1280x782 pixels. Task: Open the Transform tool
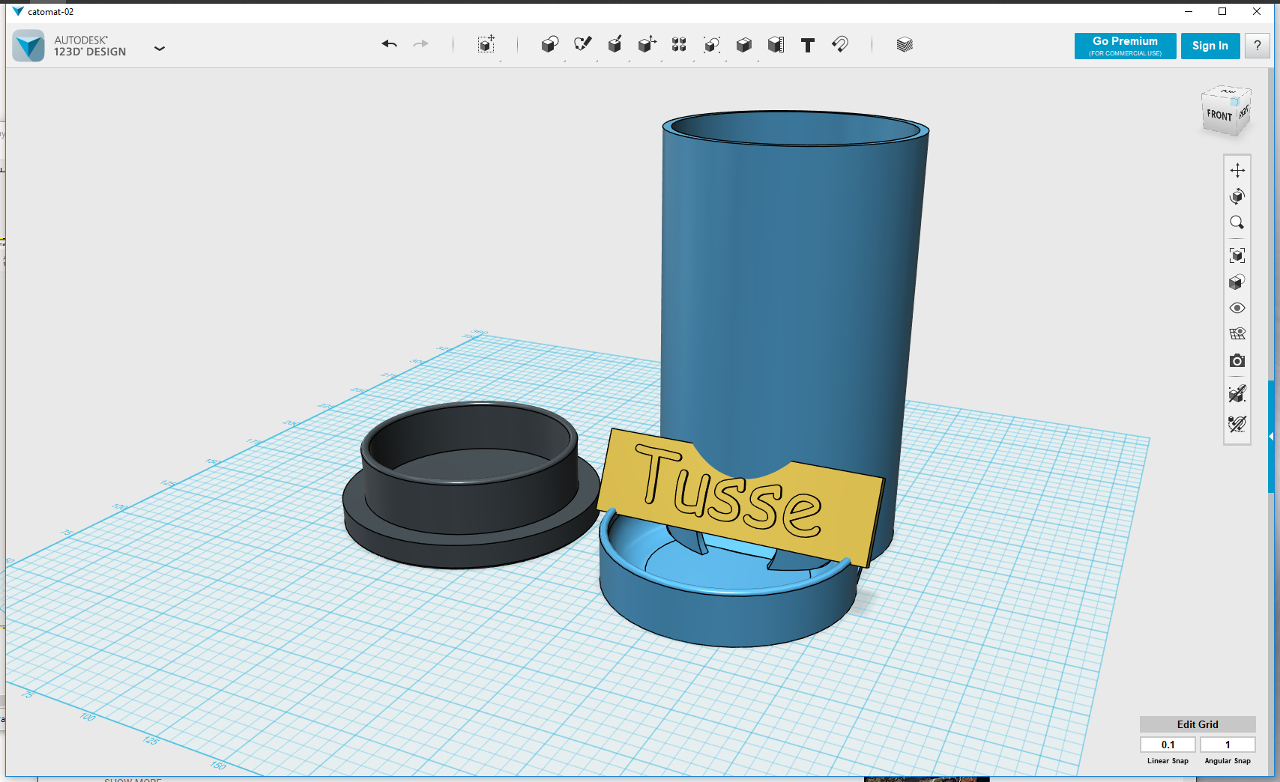[486, 45]
